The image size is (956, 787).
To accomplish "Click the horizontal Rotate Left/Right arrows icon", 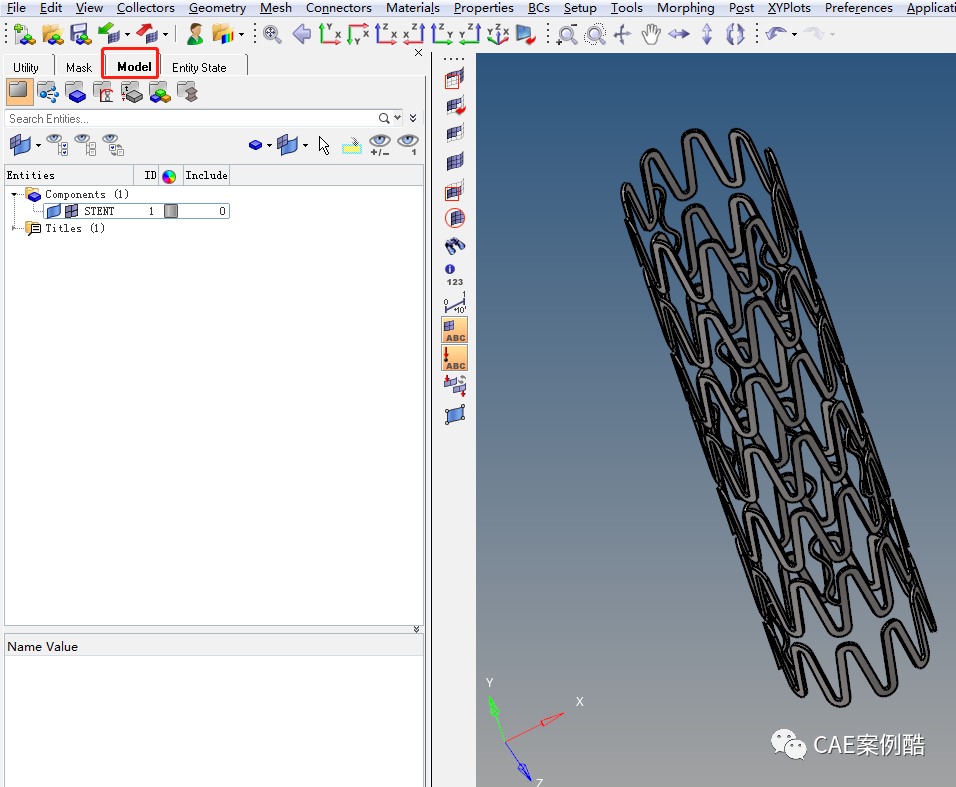I will click(679, 34).
